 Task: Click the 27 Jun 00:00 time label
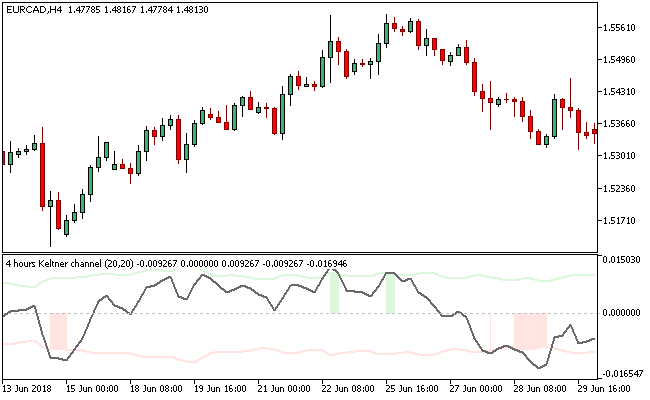[476, 389]
